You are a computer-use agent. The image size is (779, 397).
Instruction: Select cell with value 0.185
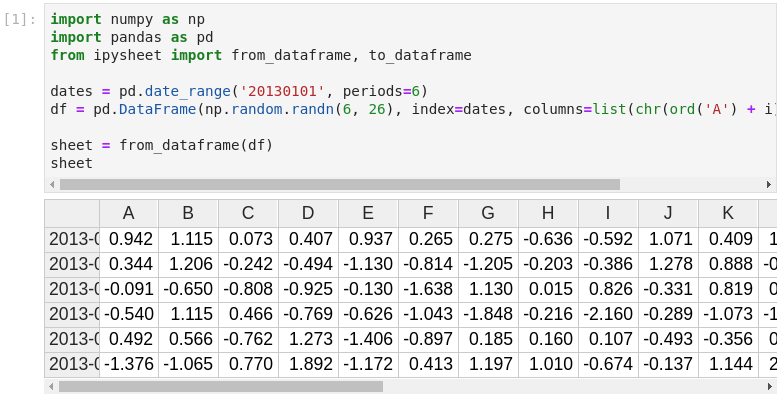tap(488, 339)
